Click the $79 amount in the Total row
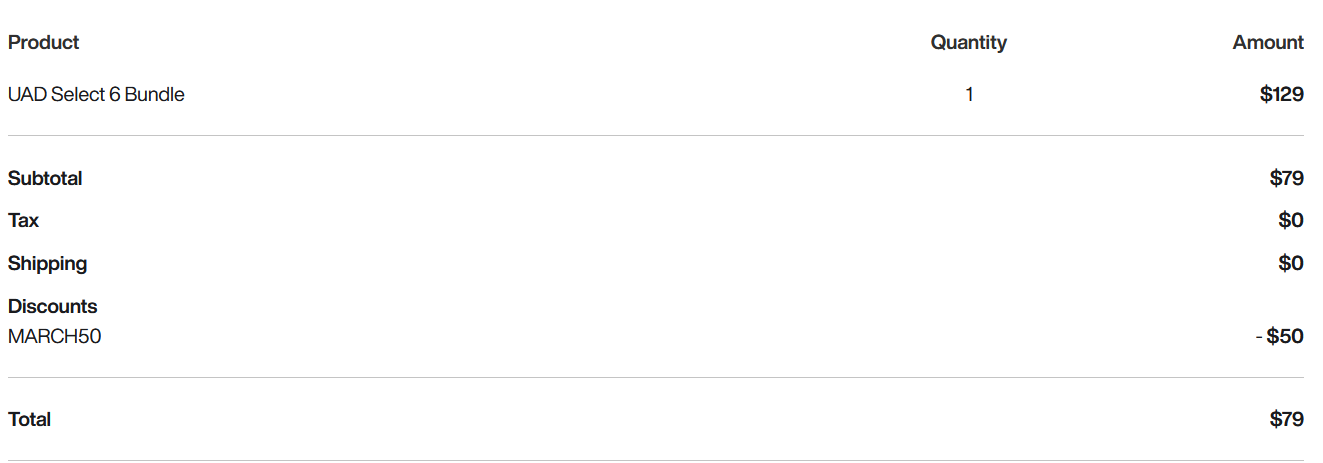This screenshot has width=1323, height=463. click(1286, 419)
